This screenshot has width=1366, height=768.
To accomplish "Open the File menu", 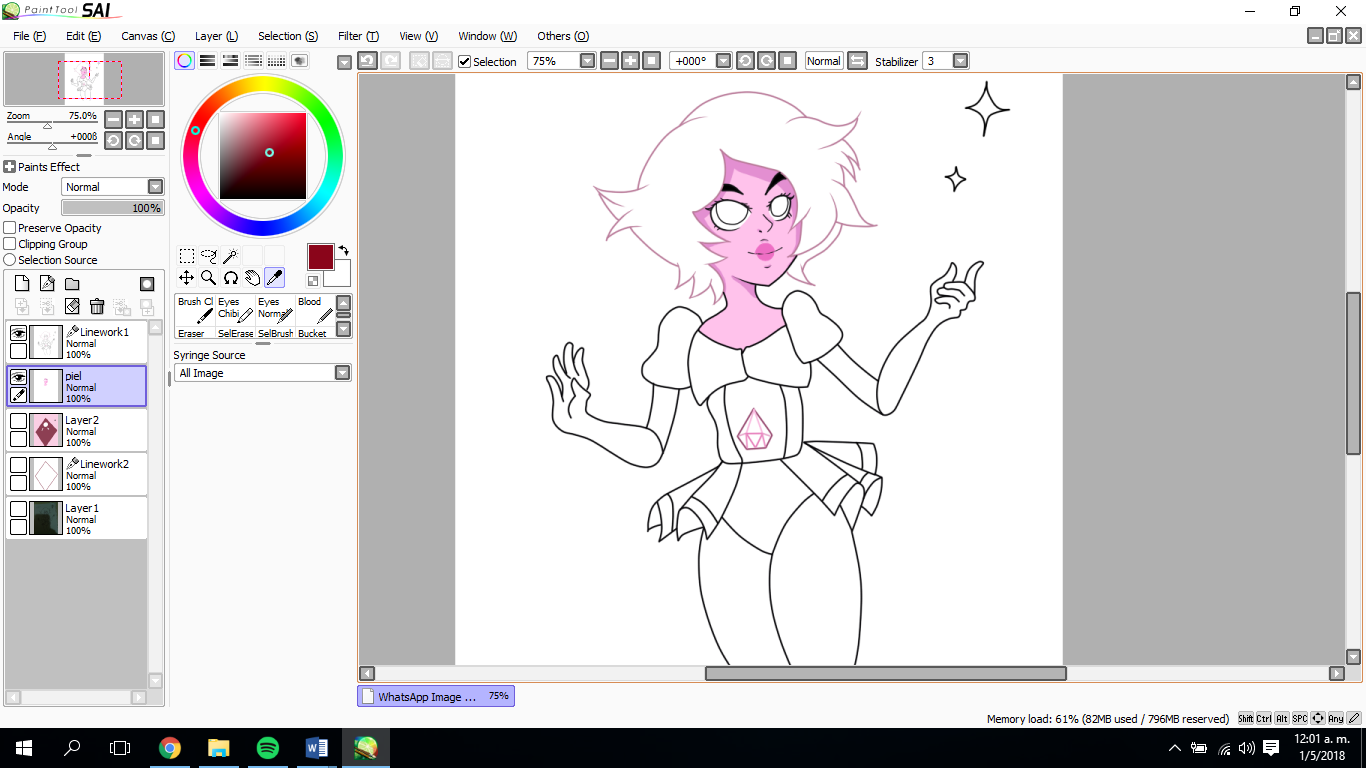I will pos(29,36).
